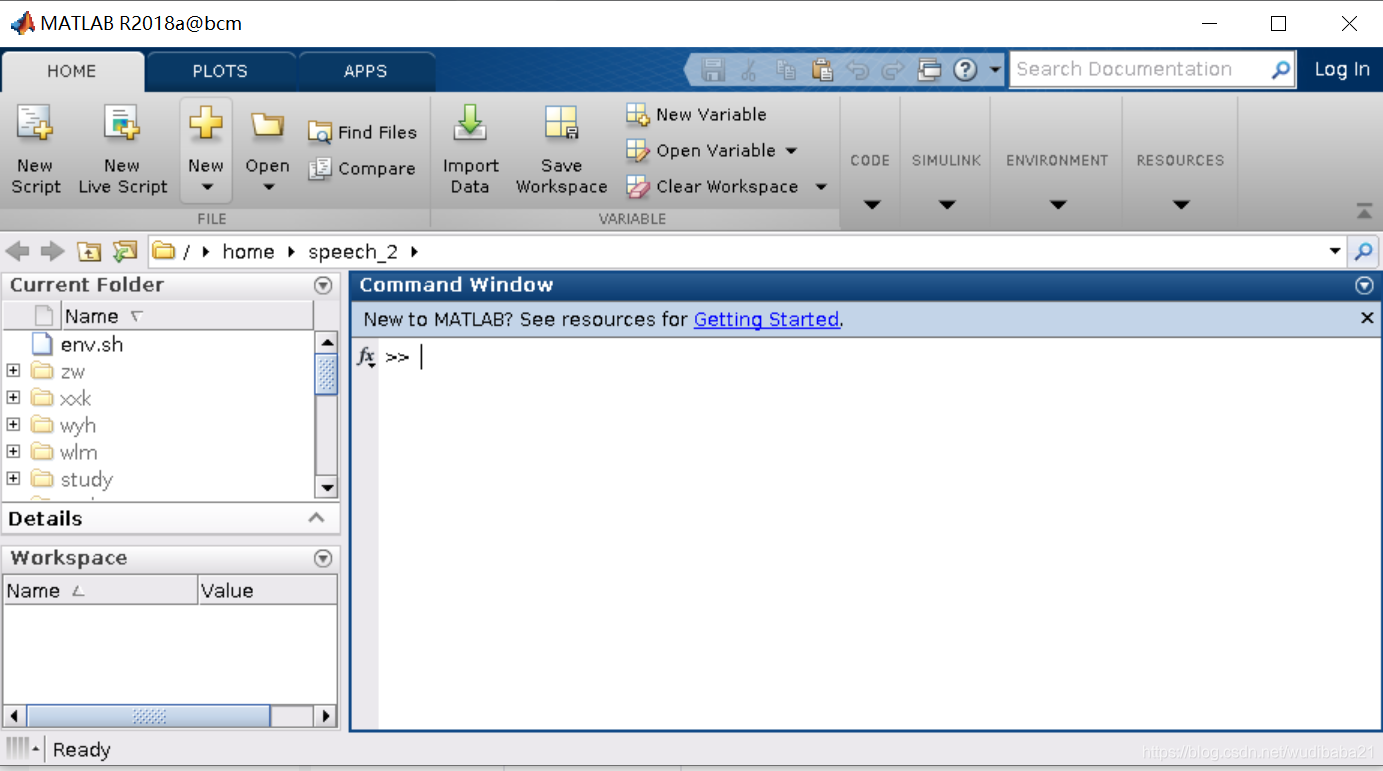
Task: Open the Open Variable dropdown arrow
Action: tap(791, 151)
